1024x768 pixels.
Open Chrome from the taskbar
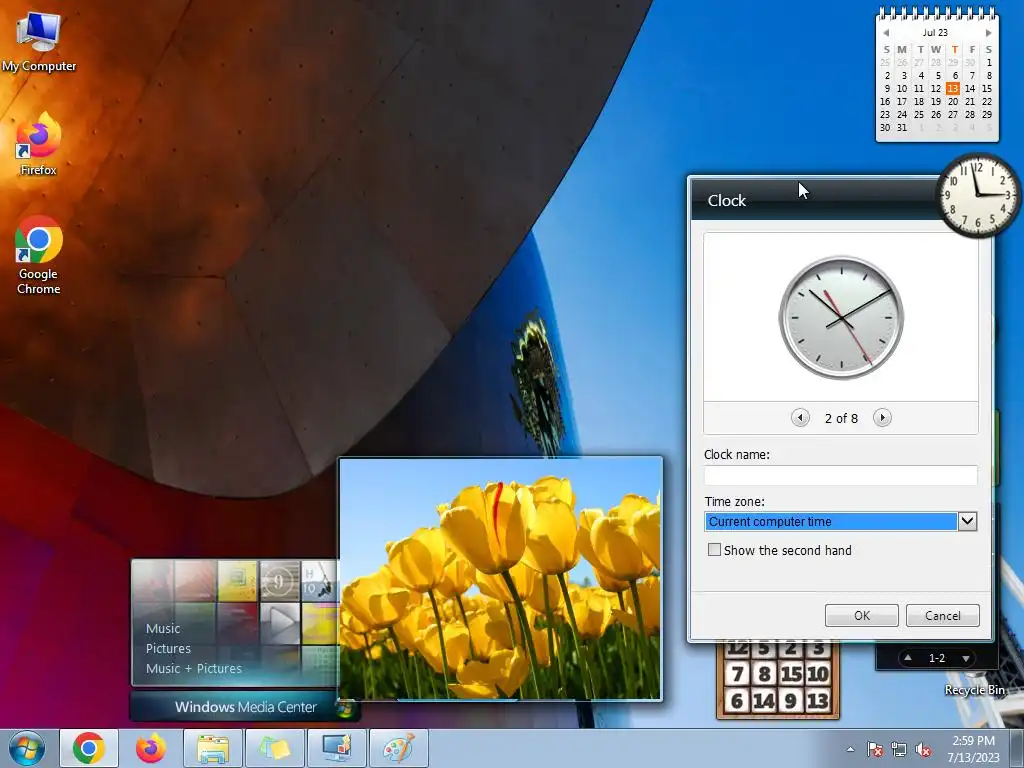(x=89, y=748)
